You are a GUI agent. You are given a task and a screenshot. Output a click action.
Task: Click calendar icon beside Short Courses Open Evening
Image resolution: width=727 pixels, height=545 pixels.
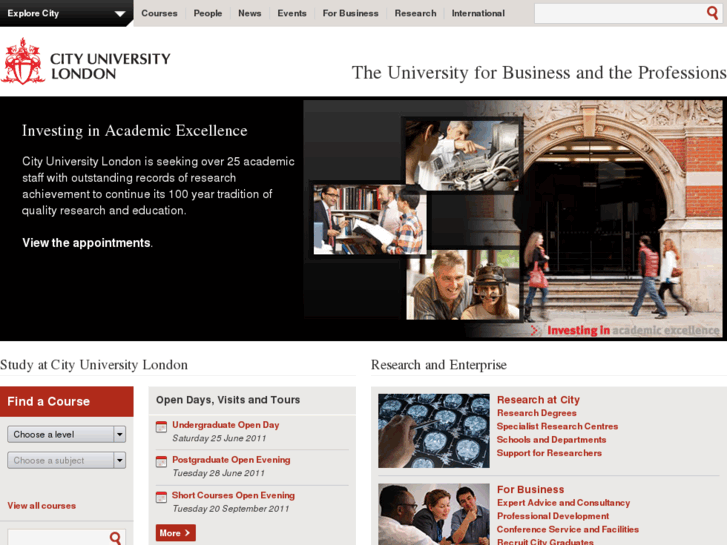click(x=161, y=497)
